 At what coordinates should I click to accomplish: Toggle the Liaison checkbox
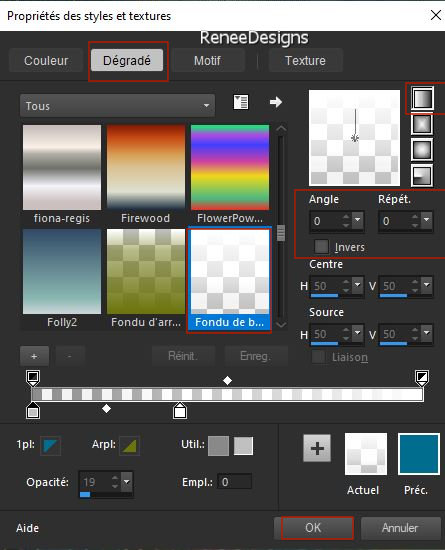click(x=318, y=357)
